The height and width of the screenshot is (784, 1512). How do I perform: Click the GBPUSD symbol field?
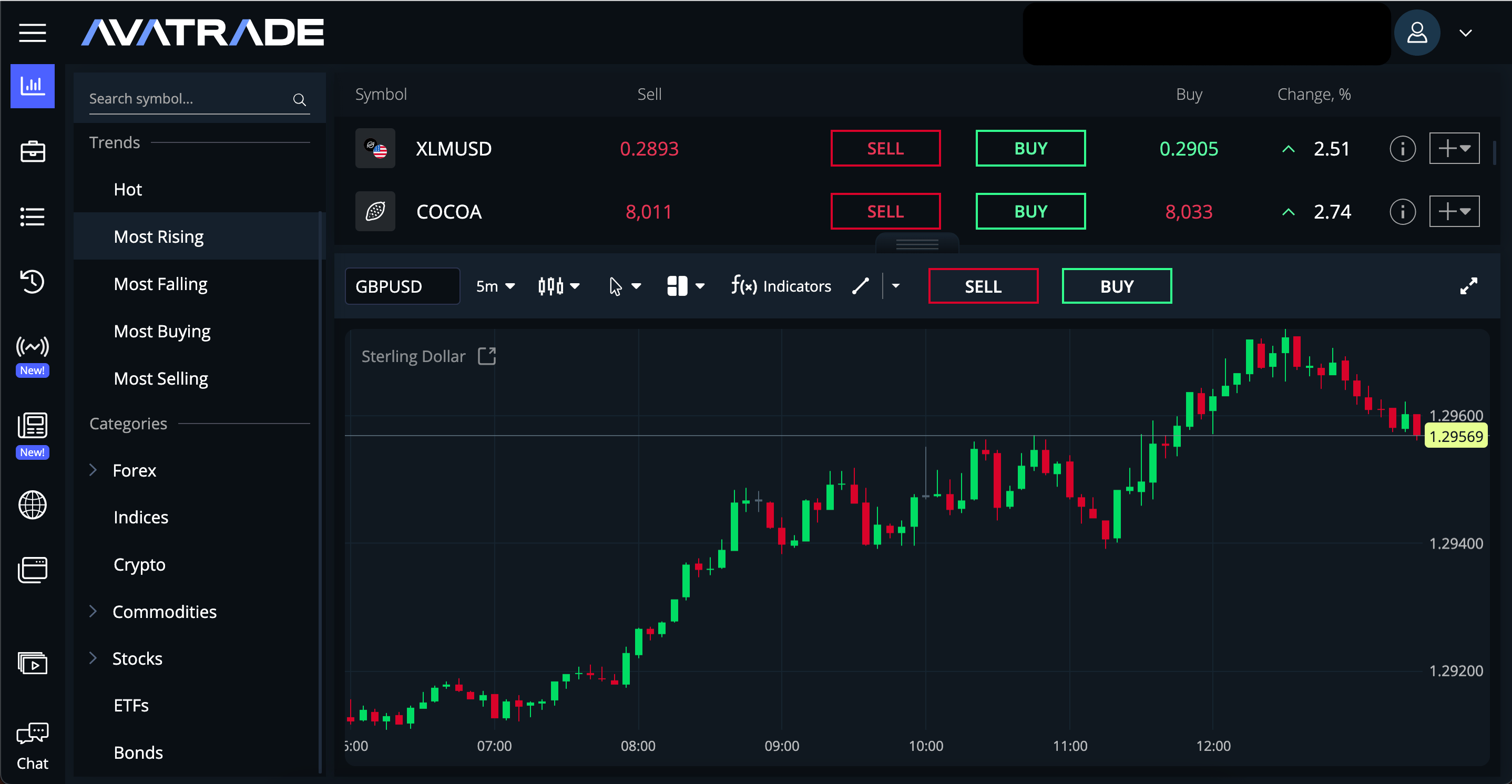click(403, 286)
